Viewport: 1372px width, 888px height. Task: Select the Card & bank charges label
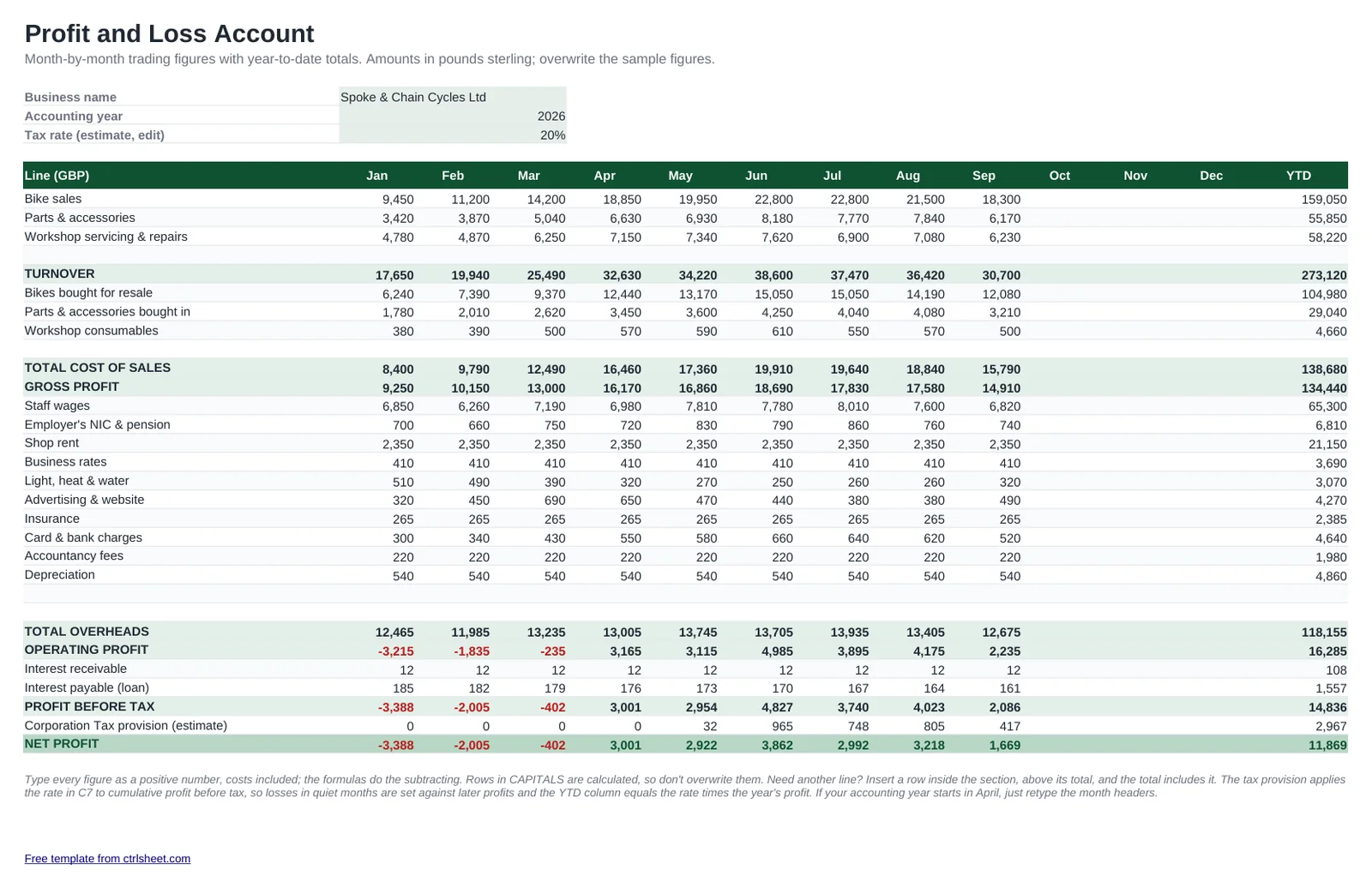pos(83,537)
